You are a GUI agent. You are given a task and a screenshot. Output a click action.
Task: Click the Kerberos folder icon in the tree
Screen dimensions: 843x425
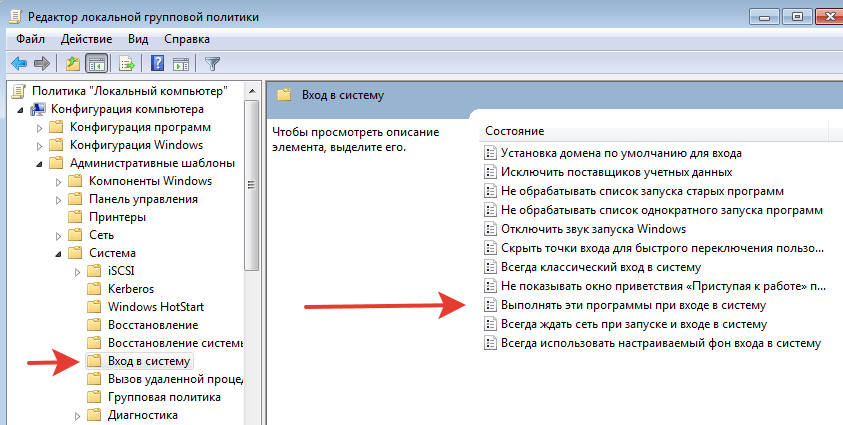(94, 289)
